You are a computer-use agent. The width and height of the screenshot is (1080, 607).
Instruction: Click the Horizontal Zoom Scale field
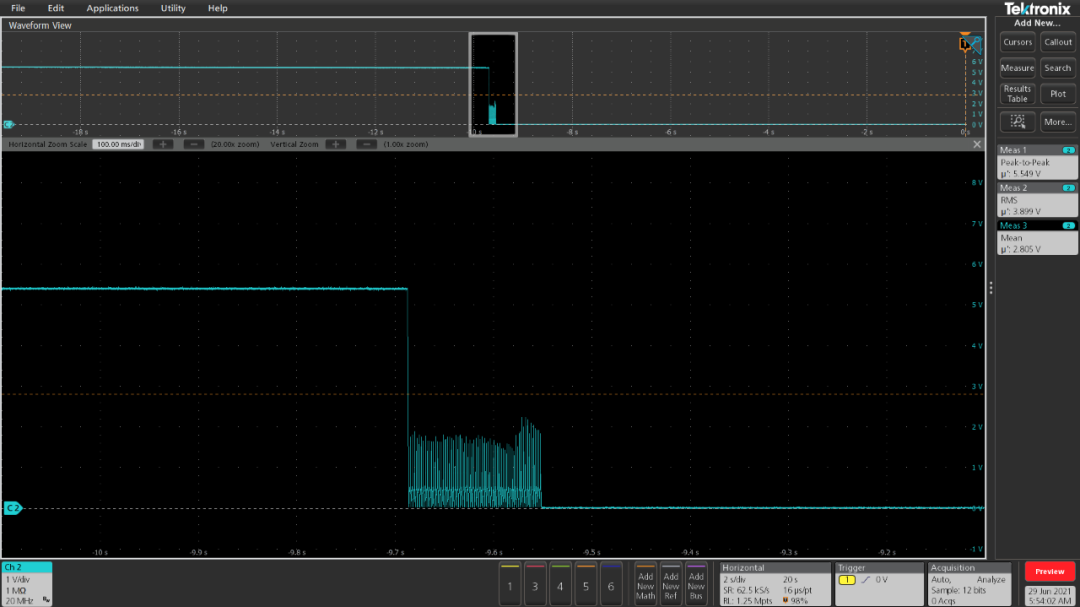pos(119,144)
